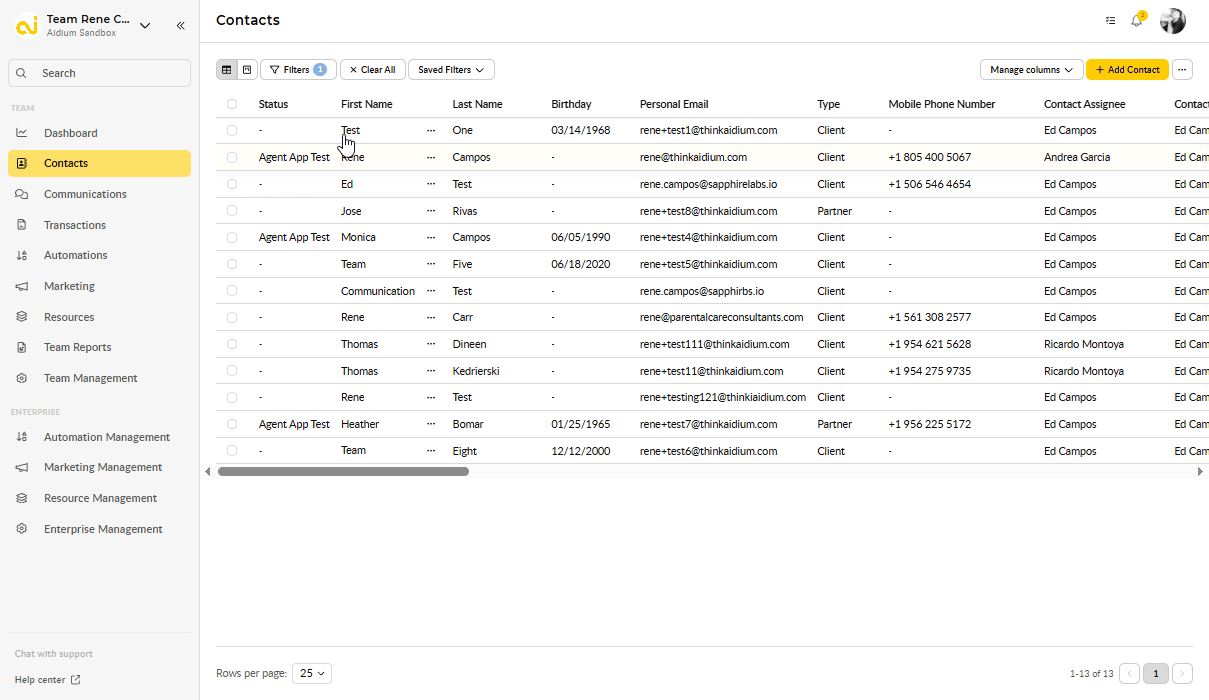The image size is (1209, 700).
Task: Select the checkbox for Monica Campos row
Action: click(x=232, y=238)
